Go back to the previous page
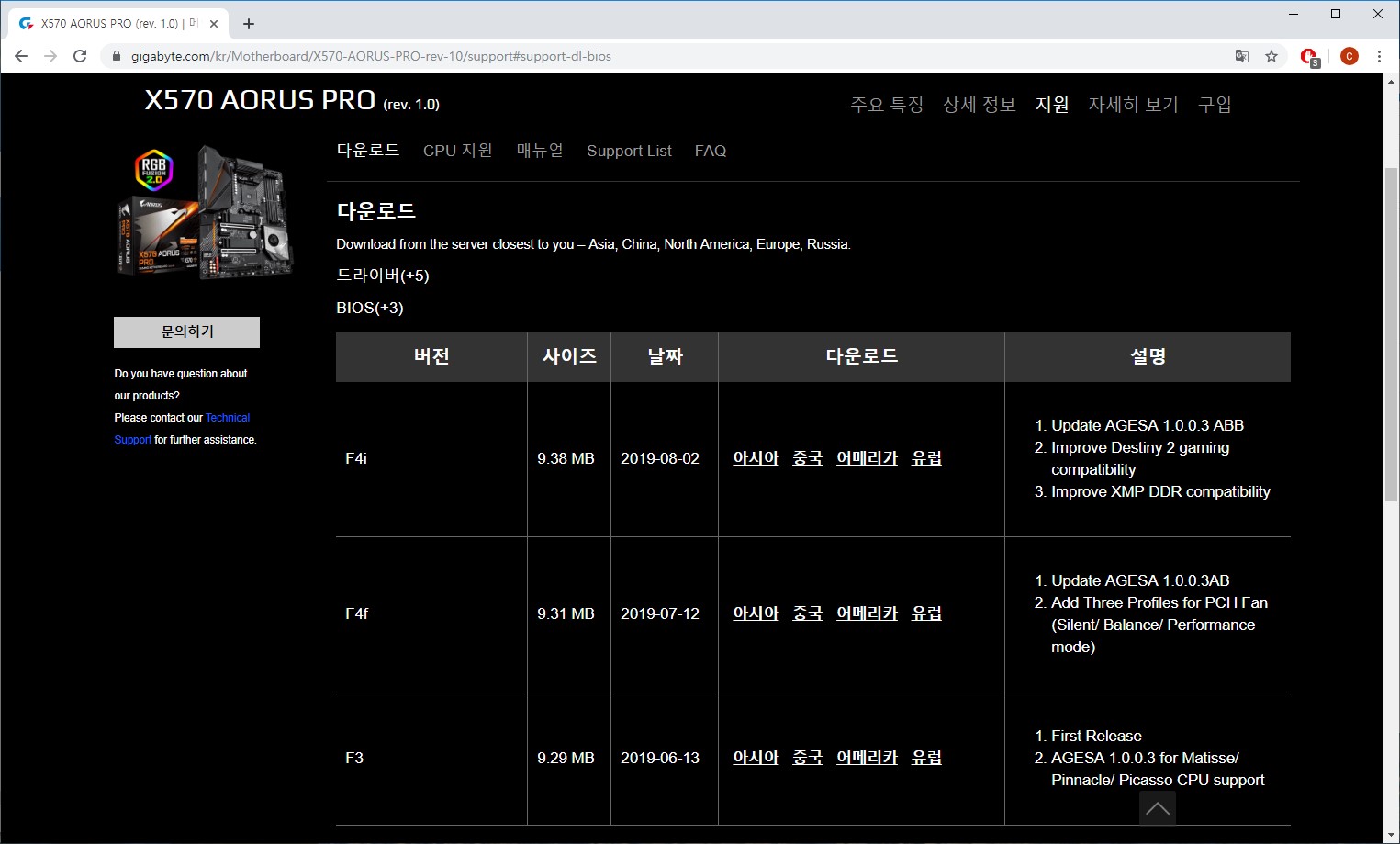 tap(21, 56)
